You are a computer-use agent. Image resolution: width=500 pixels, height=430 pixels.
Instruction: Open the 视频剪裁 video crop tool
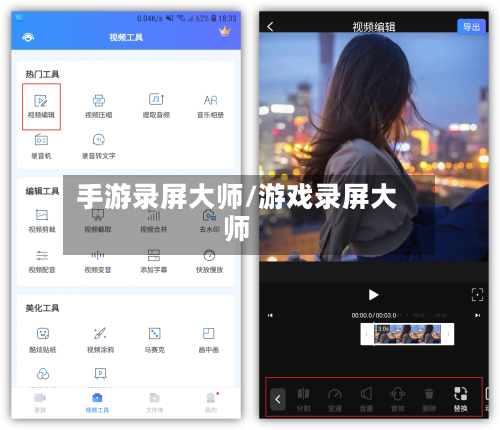coord(42,221)
